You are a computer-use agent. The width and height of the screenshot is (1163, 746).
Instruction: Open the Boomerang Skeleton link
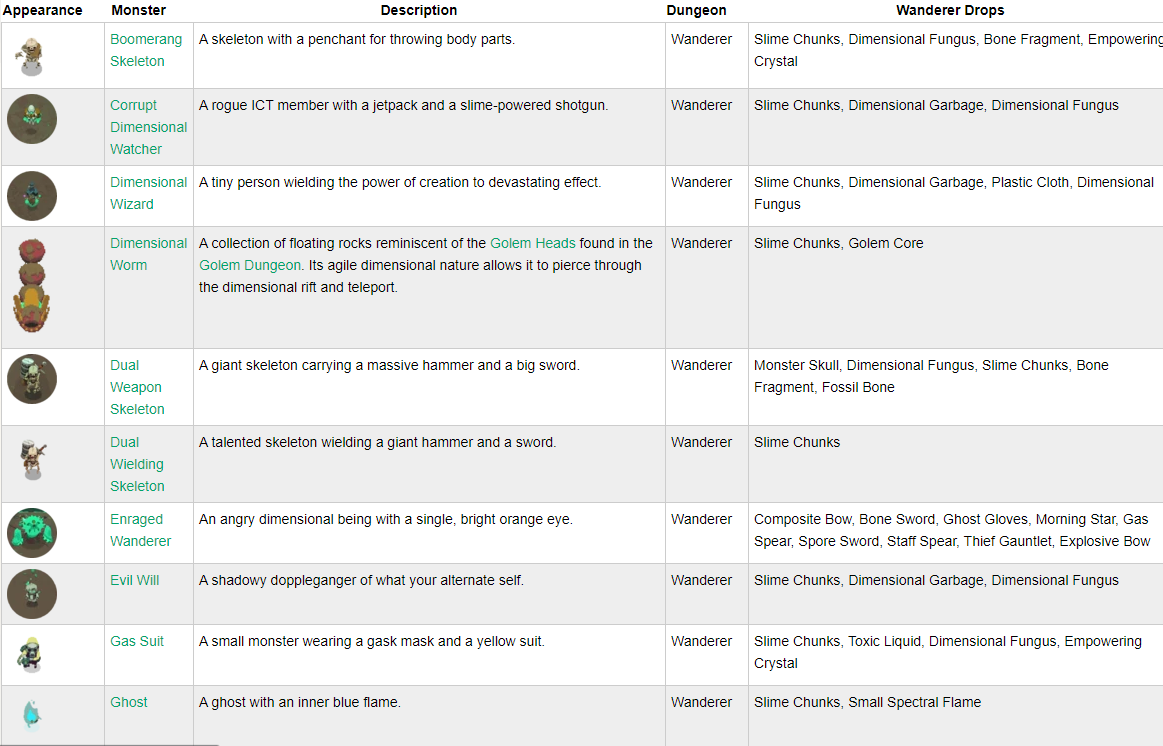(x=146, y=50)
